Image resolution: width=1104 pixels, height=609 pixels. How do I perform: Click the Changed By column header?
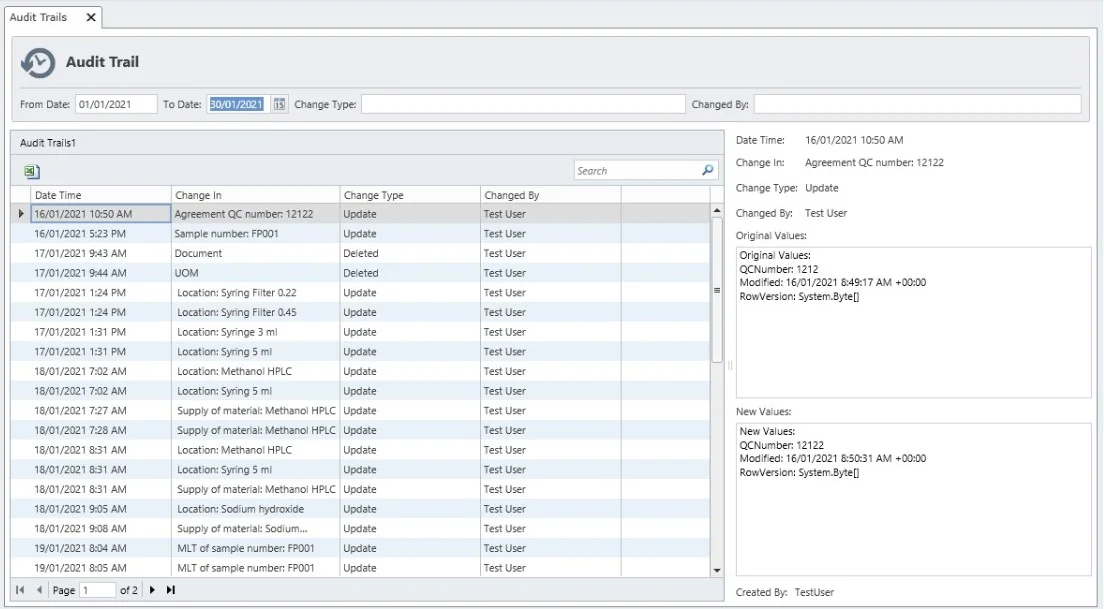click(550, 195)
